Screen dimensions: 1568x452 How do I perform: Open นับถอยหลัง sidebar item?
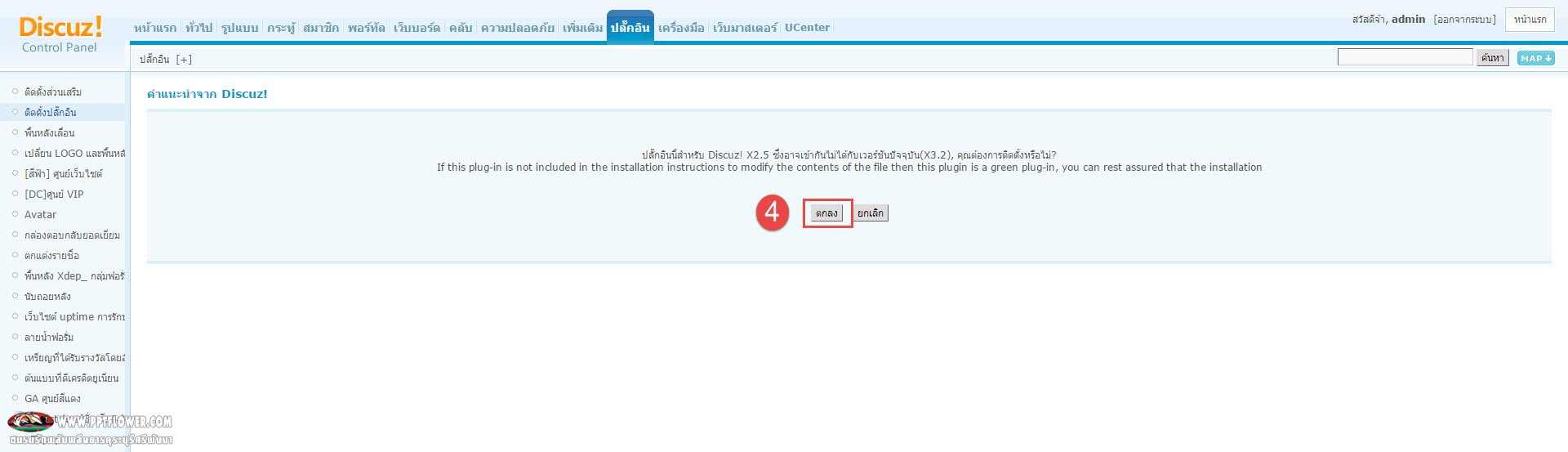[47, 296]
